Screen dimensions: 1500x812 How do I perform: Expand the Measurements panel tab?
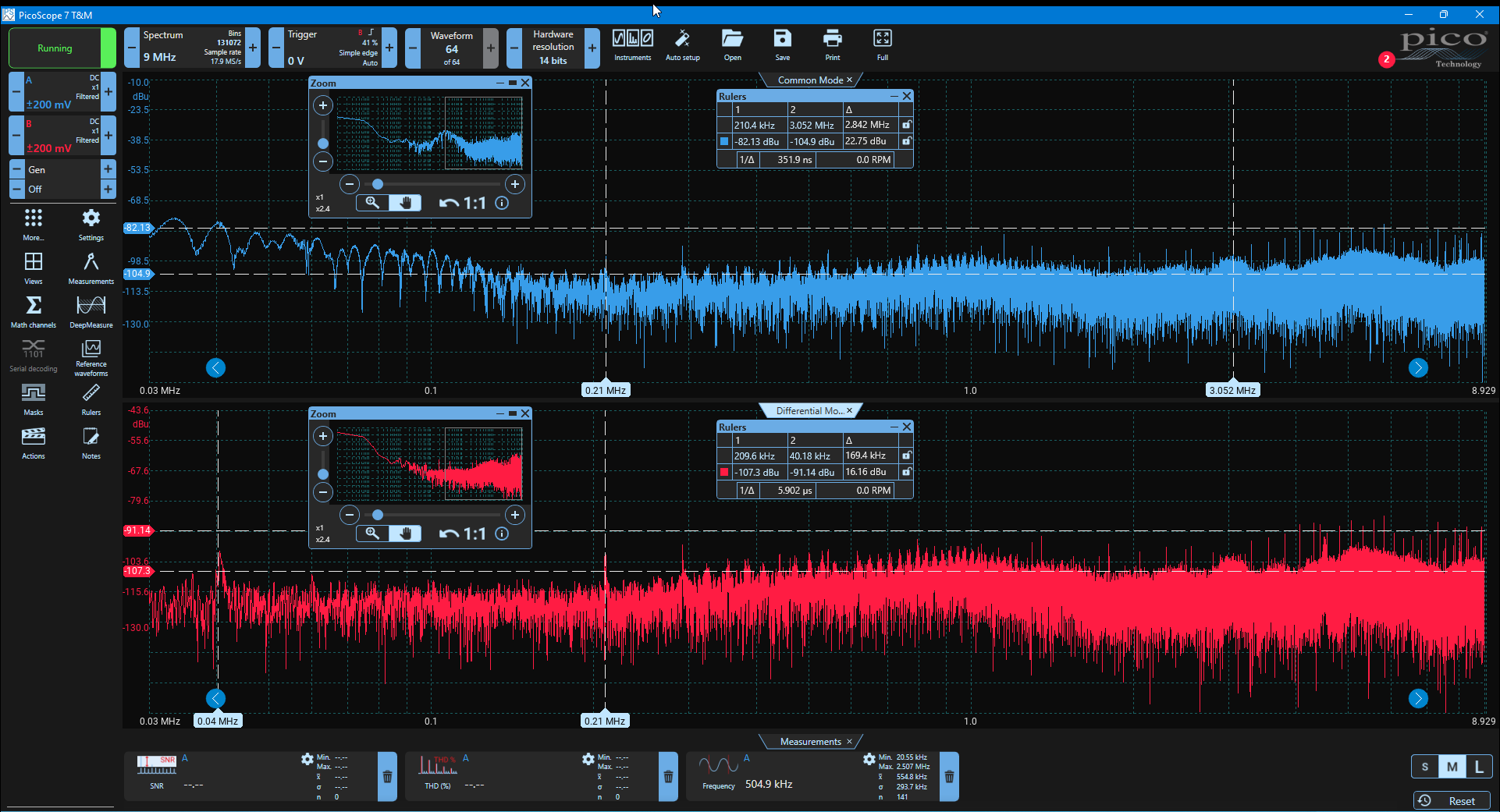(x=811, y=741)
